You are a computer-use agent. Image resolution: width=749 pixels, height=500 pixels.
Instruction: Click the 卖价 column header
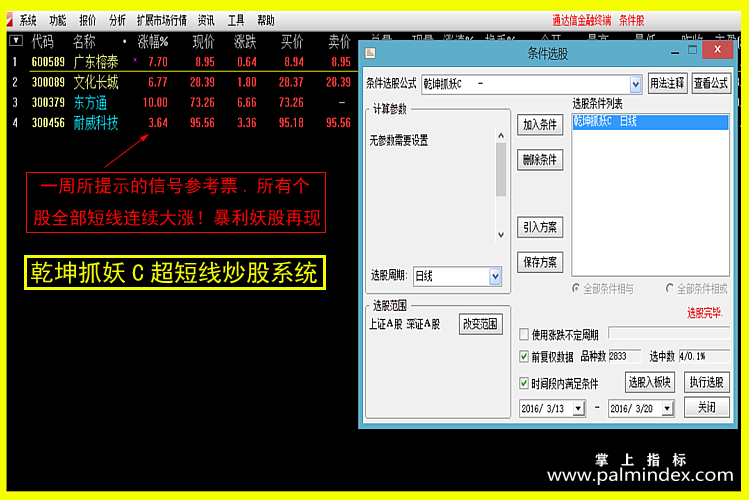[x=339, y=42]
